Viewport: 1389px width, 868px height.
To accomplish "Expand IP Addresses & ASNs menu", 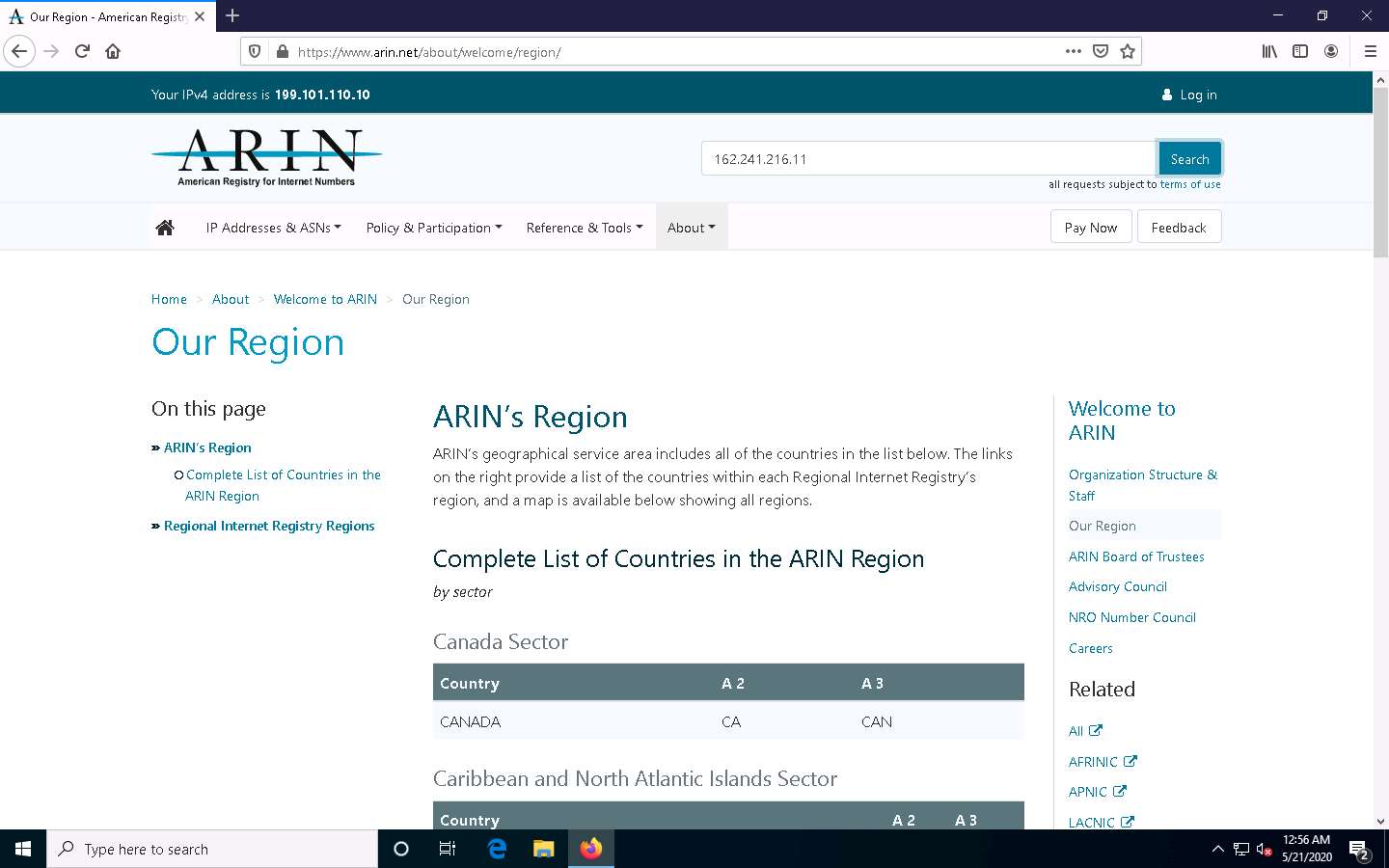I will click(273, 228).
